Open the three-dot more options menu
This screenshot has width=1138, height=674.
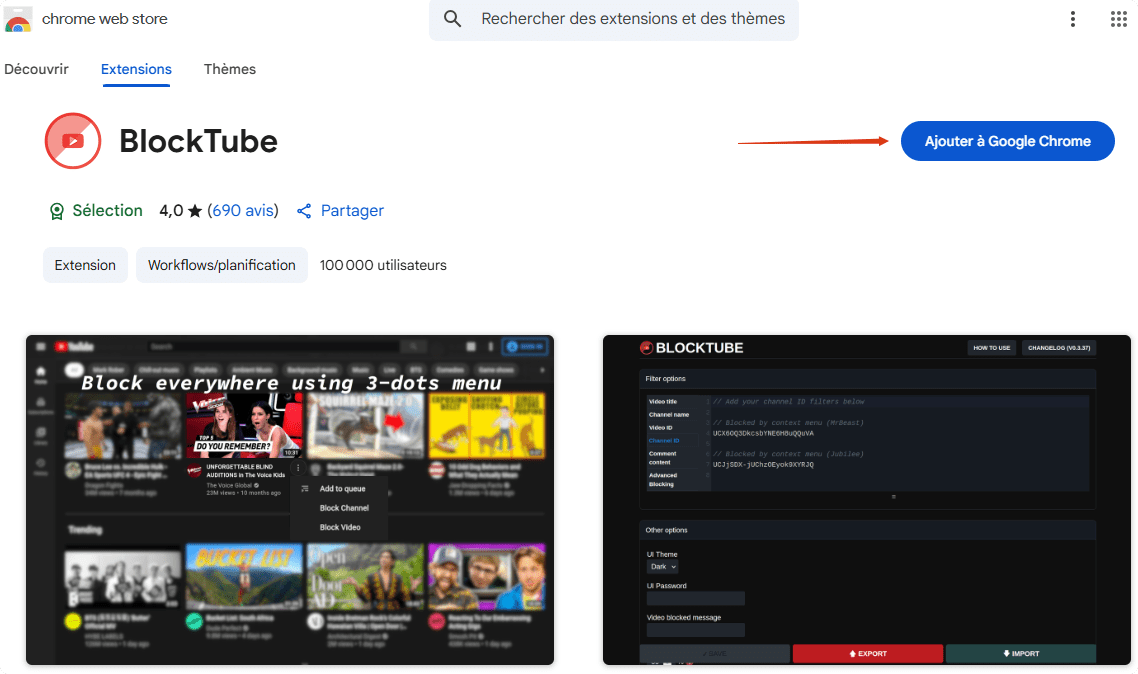click(x=1072, y=19)
